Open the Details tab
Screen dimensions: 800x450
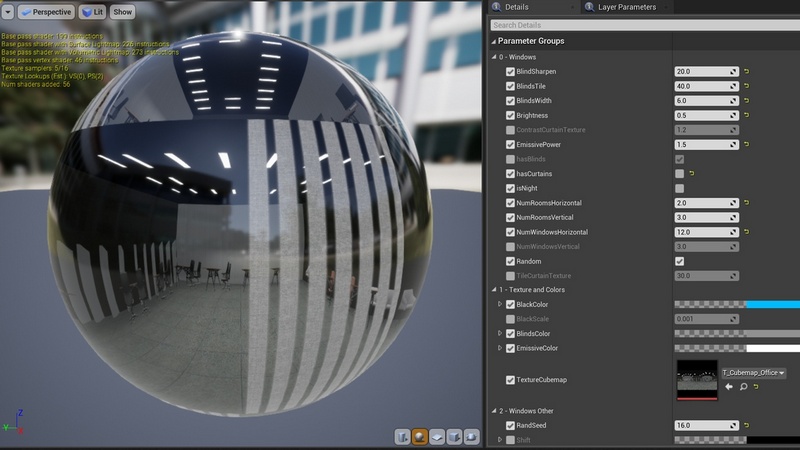(517, 7)
